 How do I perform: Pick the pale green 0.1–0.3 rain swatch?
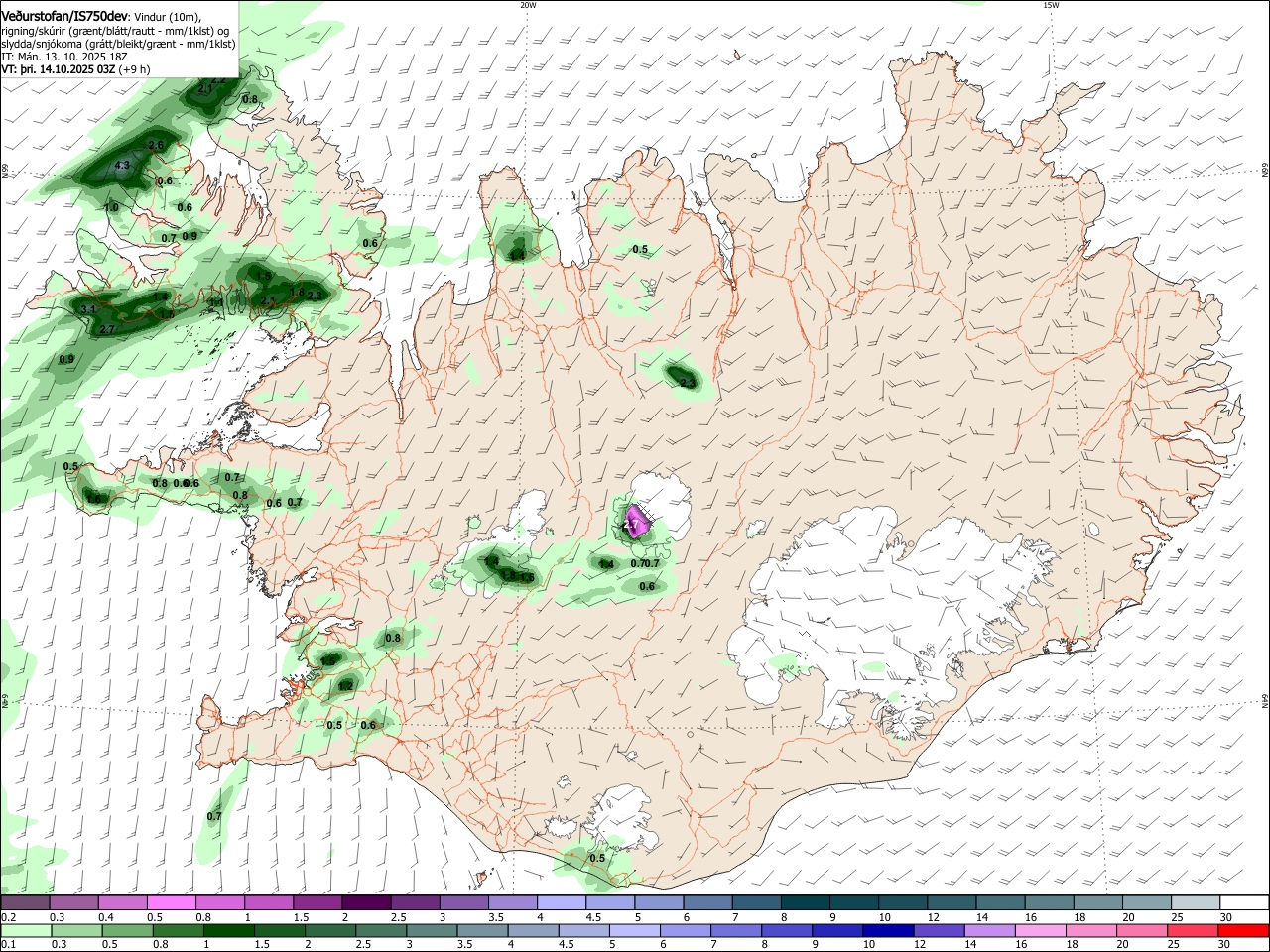[x=26, y=930]
